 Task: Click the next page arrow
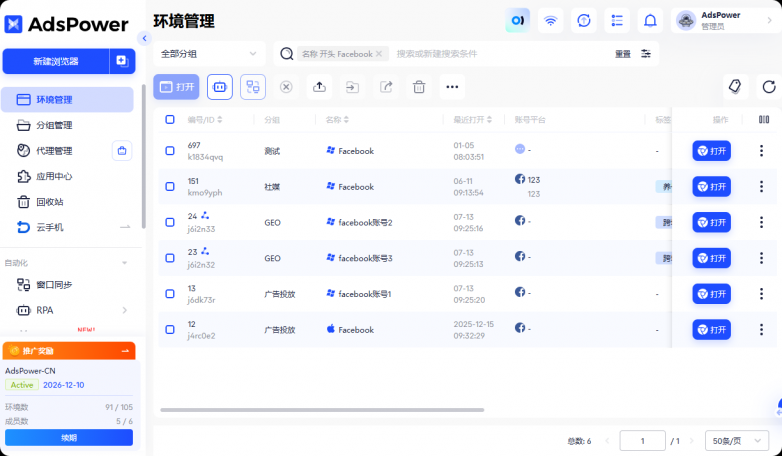pyautogui.click(x=692, y=441)
